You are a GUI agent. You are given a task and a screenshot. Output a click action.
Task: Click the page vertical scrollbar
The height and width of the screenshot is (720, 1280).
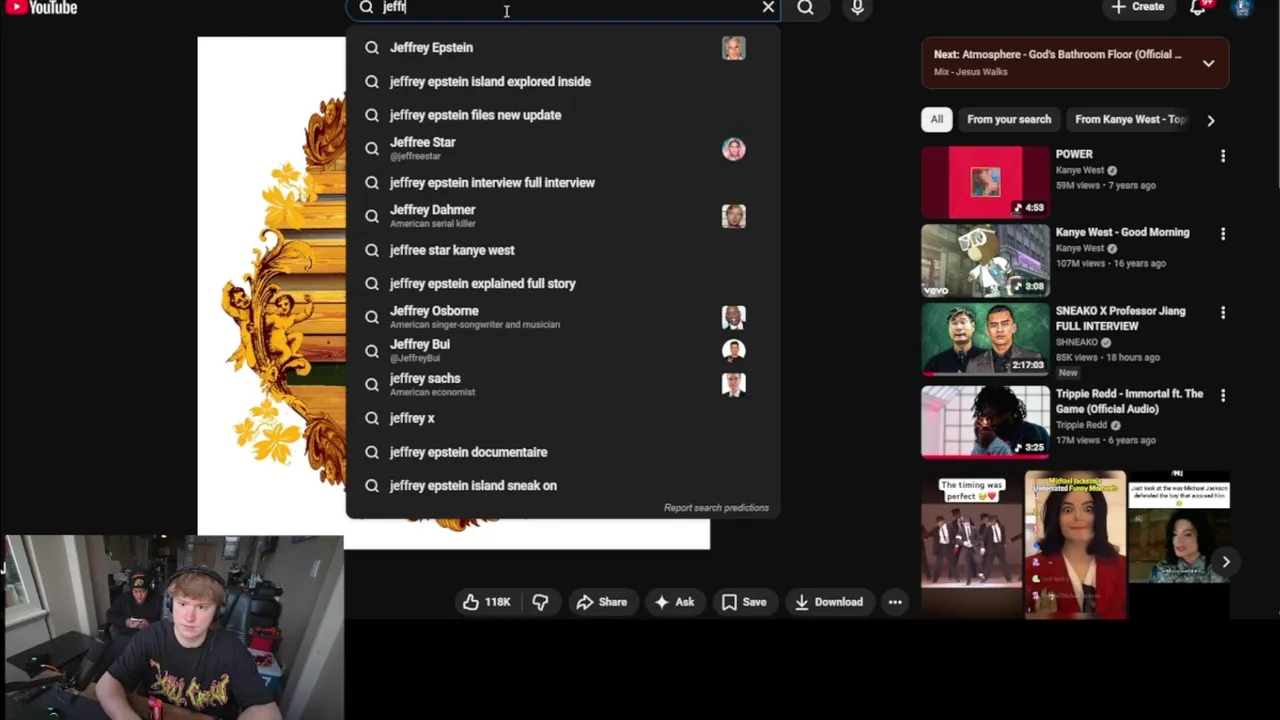pyautogui.click(x=1276, y=95)
